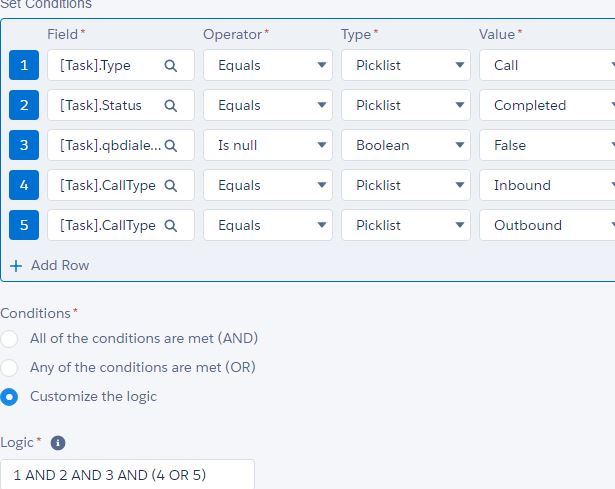Select All of the conditions are met (AND)
The height and width of the screenshot is (489, 615).
tap(10, 339)
